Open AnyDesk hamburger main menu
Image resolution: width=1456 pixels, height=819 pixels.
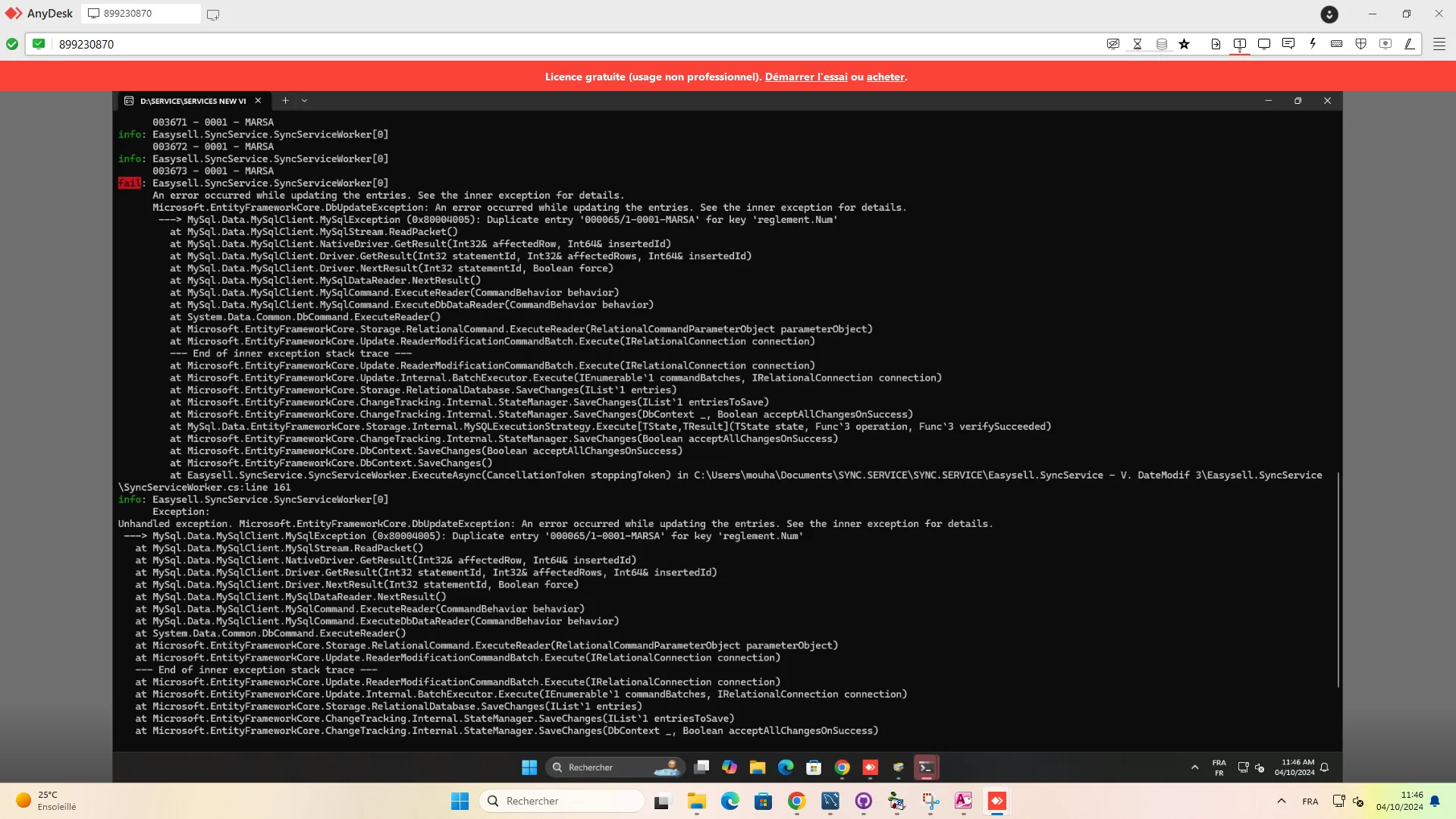point(1439,44)
